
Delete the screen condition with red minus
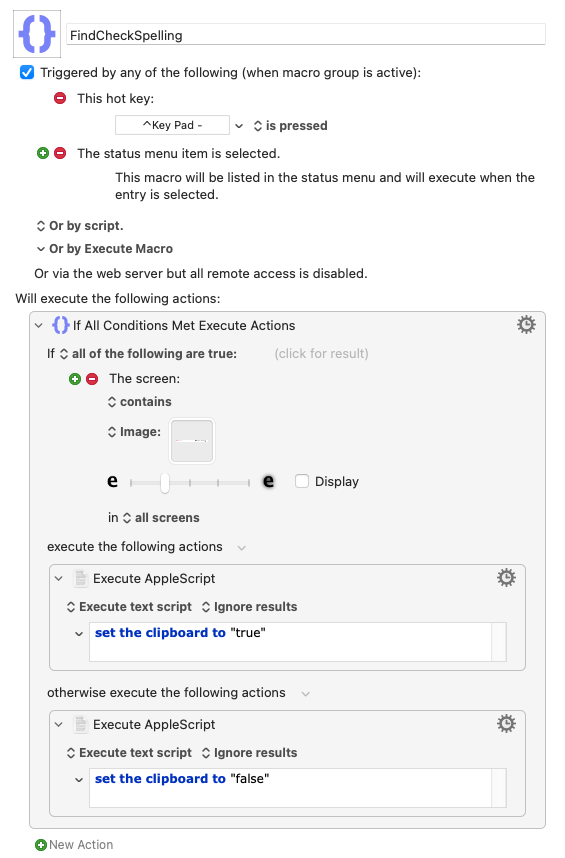point(92,379)
